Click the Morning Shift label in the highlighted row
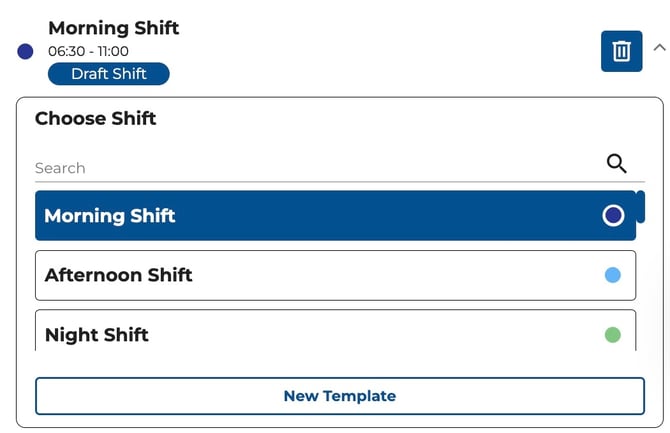Screen dimensions: 670x433 pyautogui.click(x=110, y=216)
